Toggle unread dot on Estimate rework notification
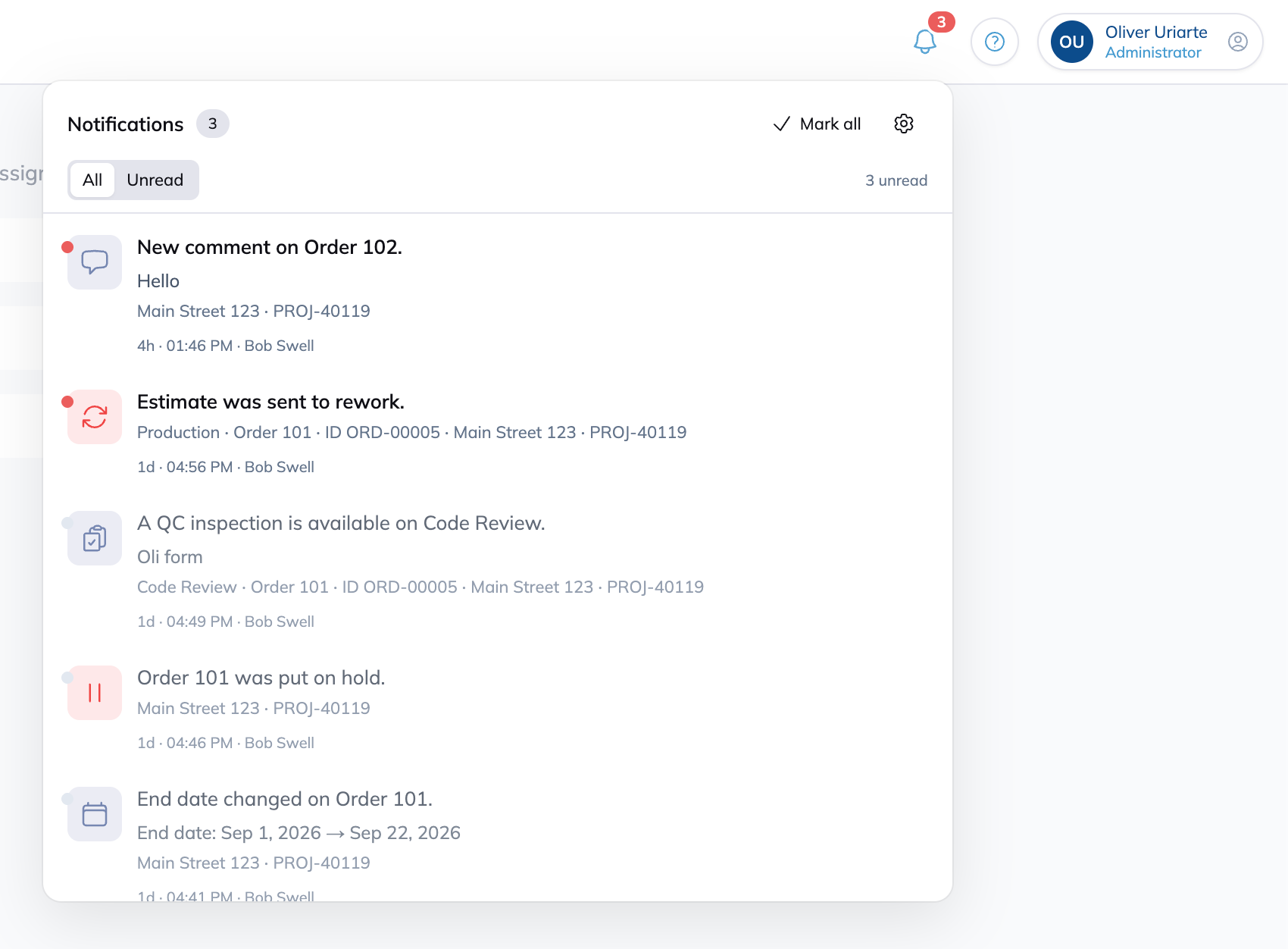Screen dimensions: 1288x949 (x=67, y=402)
